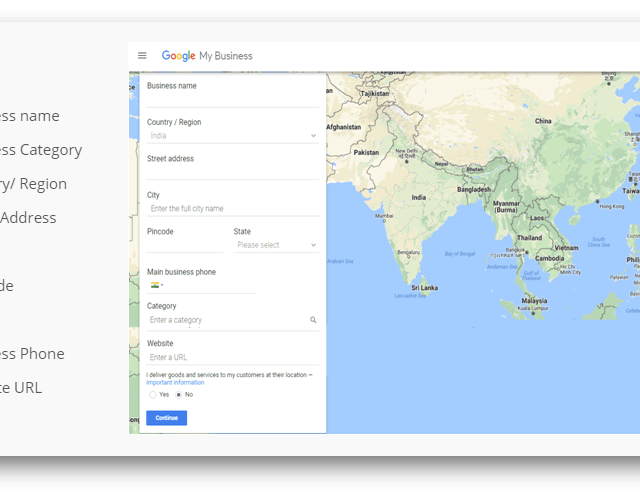Click the Google My Business logo

pos(207,56)
